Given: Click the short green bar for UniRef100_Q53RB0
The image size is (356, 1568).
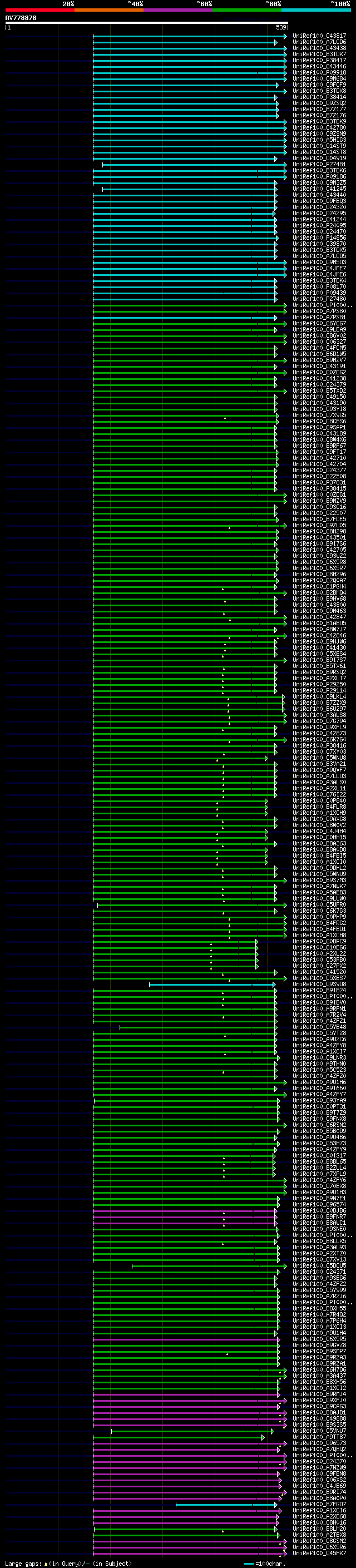Looking at the screenshot, I should [x=175, y=959].
